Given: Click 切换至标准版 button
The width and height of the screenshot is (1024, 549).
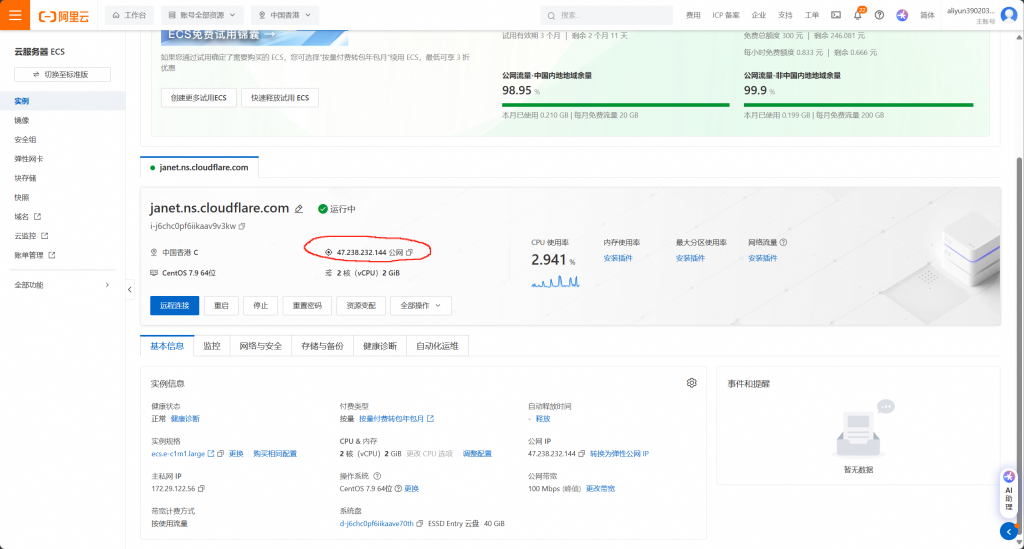Looking at the screenshot, I should (62, 74).
